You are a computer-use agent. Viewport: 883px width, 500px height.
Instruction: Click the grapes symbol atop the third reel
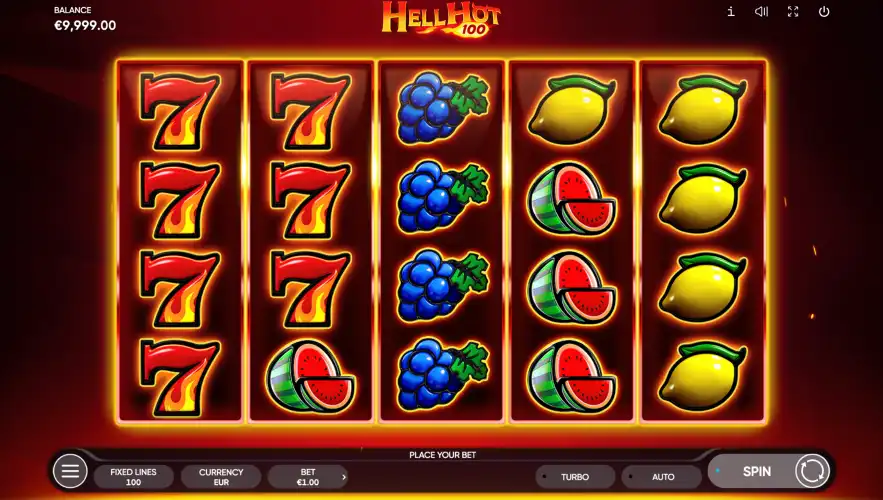point(442,108)
